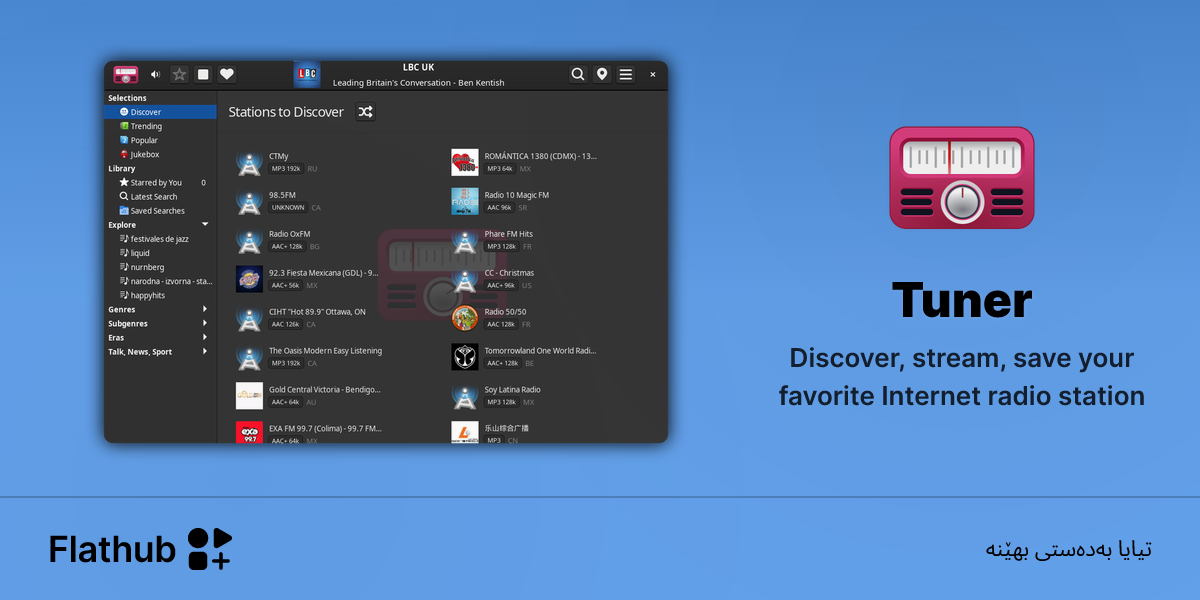Expand the Genres section
The image size is (1200, 600).
pyautogui.click(x=205, y=309)
